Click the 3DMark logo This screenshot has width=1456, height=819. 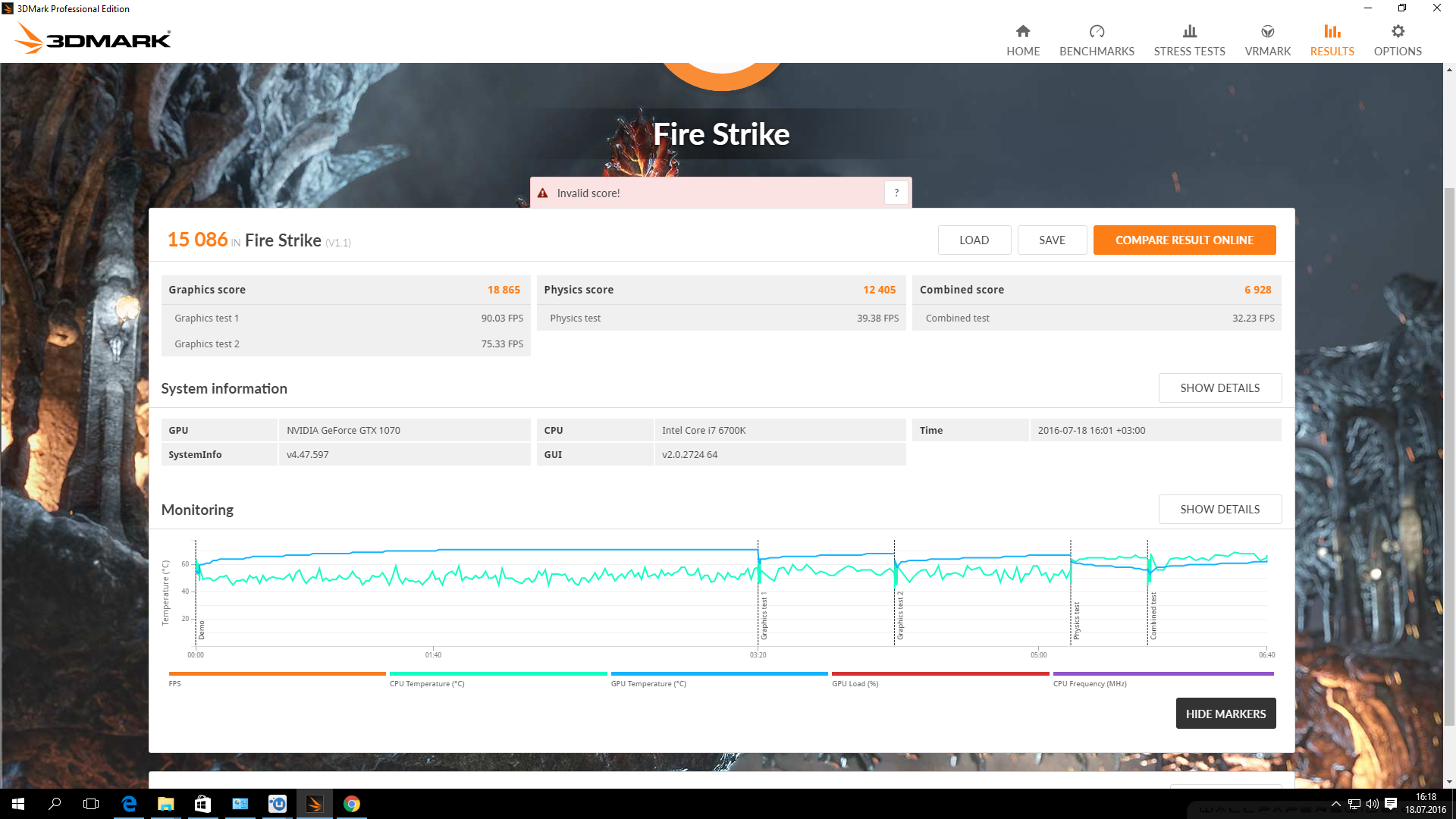[x=93, y=38]
